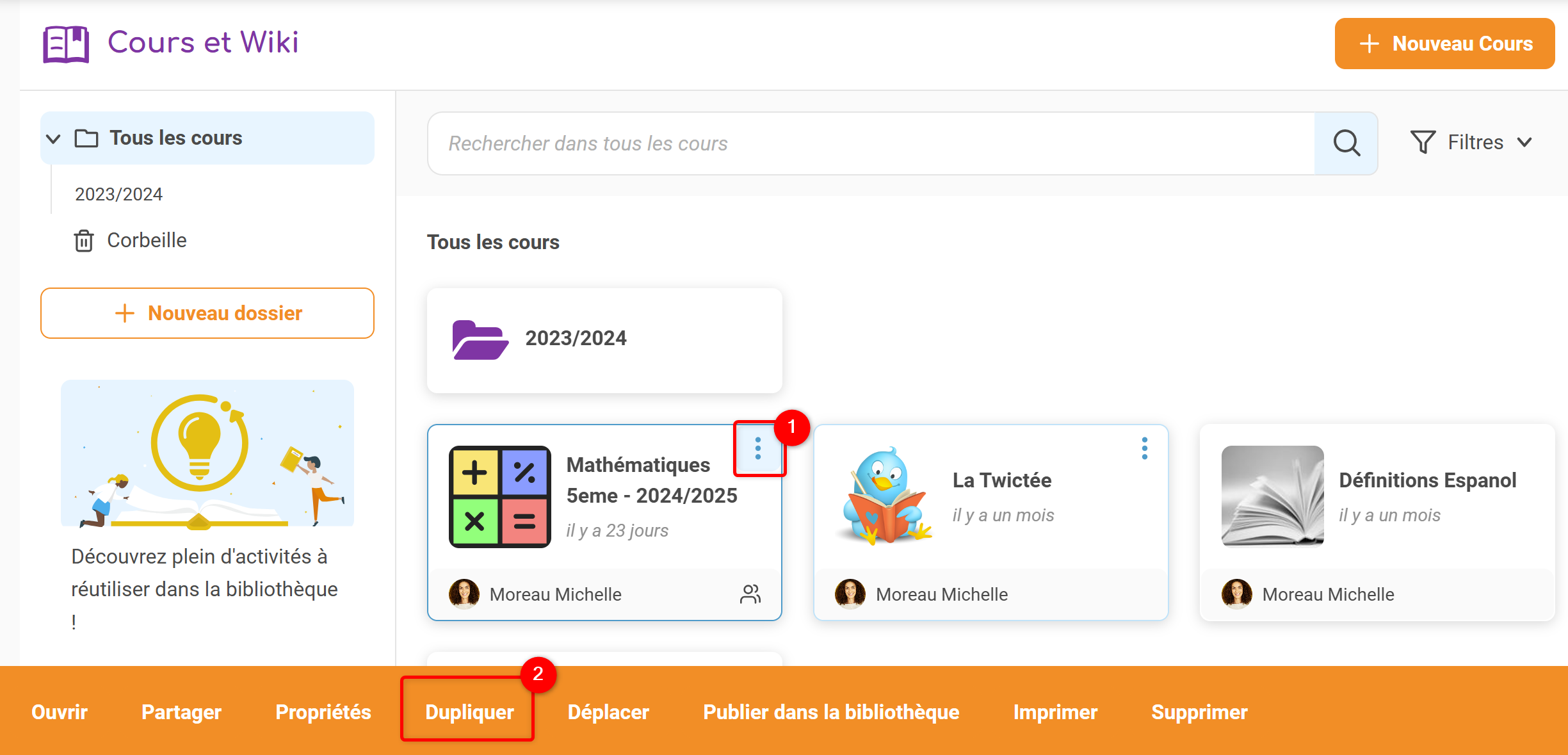Screen dimensions: 1568x755
Task: Click the Filtres funnel icon
Action: pyautogui.click(x=1423, y=142)
